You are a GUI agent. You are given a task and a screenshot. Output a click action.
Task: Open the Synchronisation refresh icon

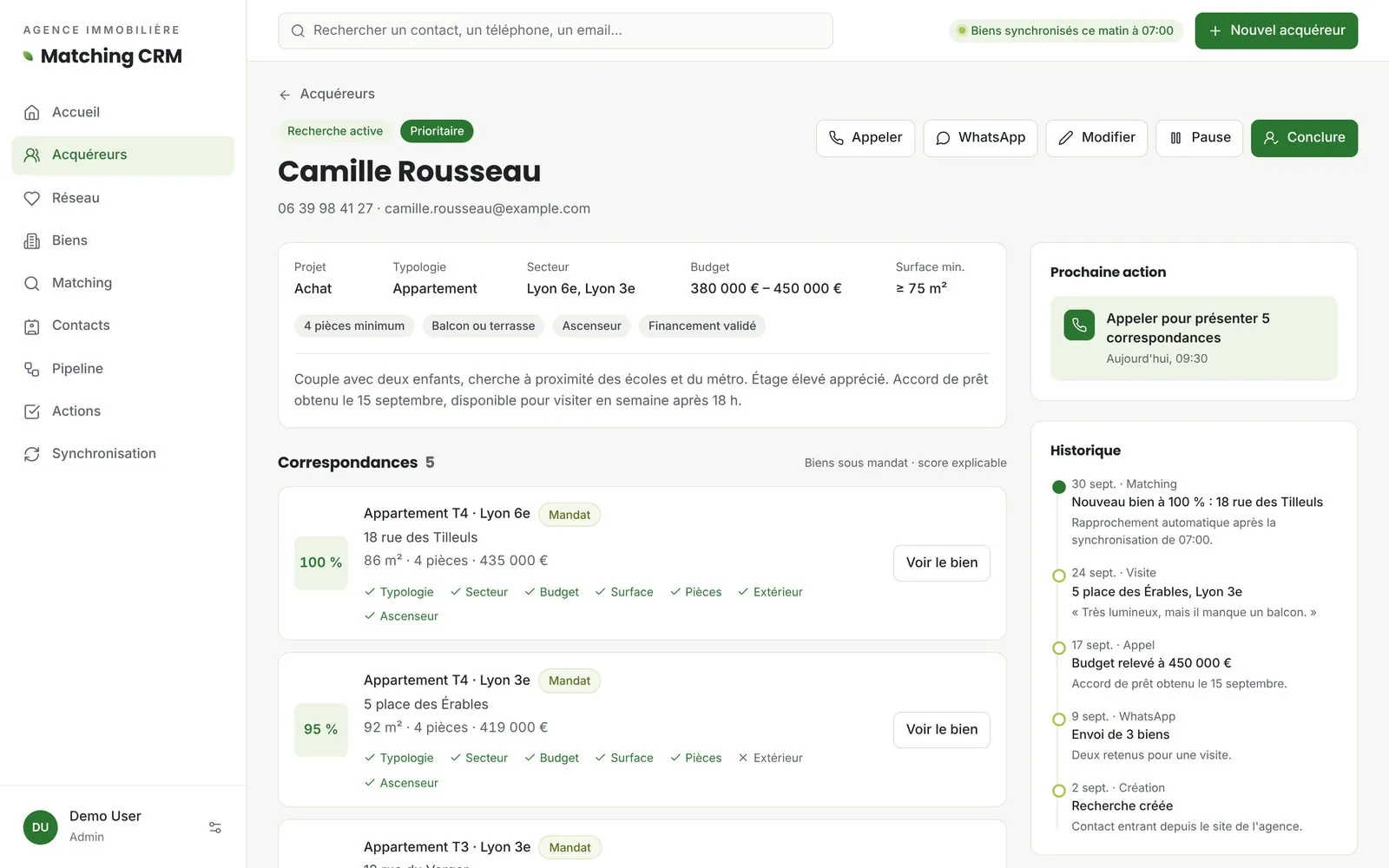coord(32,454)
